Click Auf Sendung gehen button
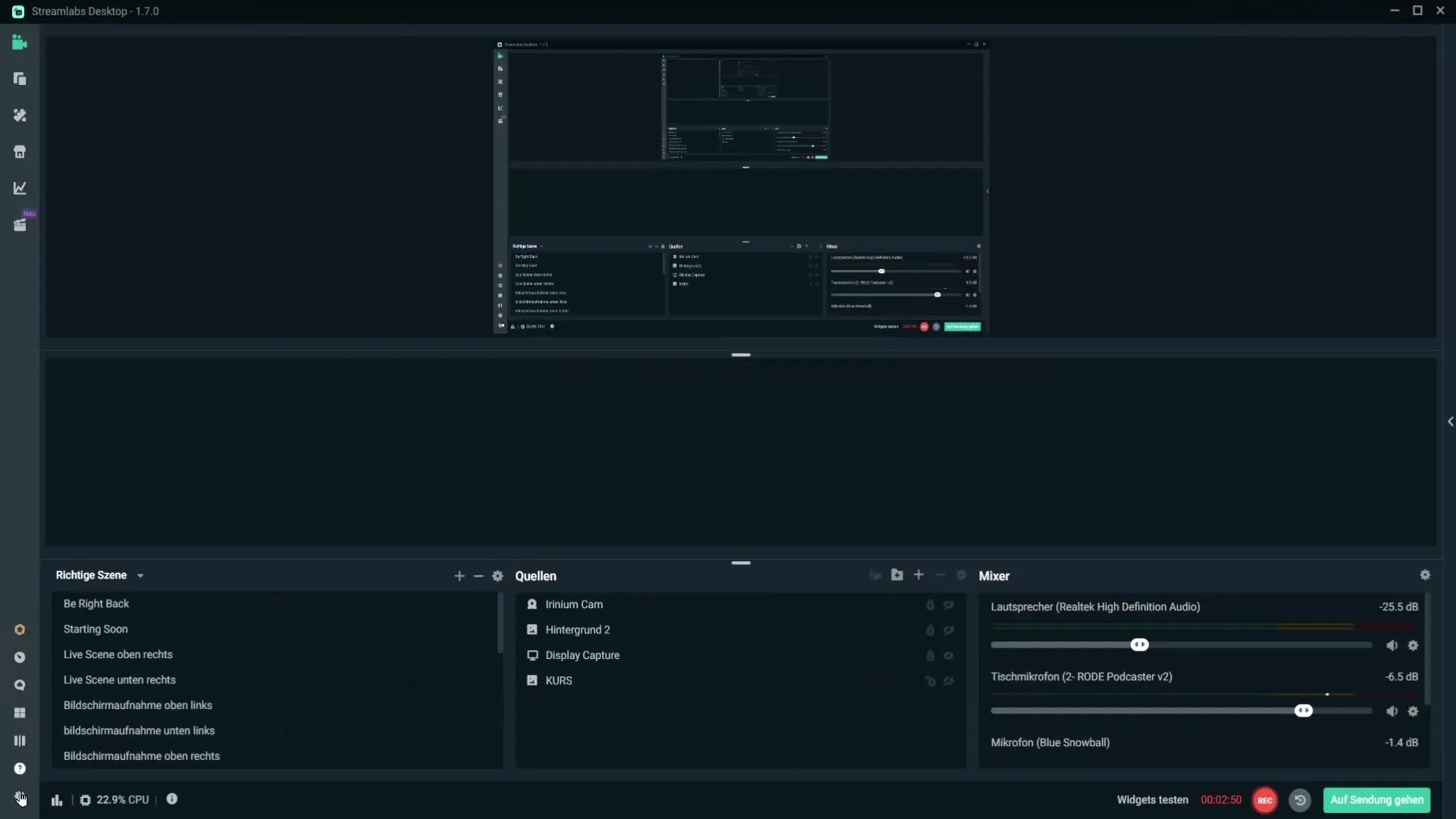 coord(1376,799)
